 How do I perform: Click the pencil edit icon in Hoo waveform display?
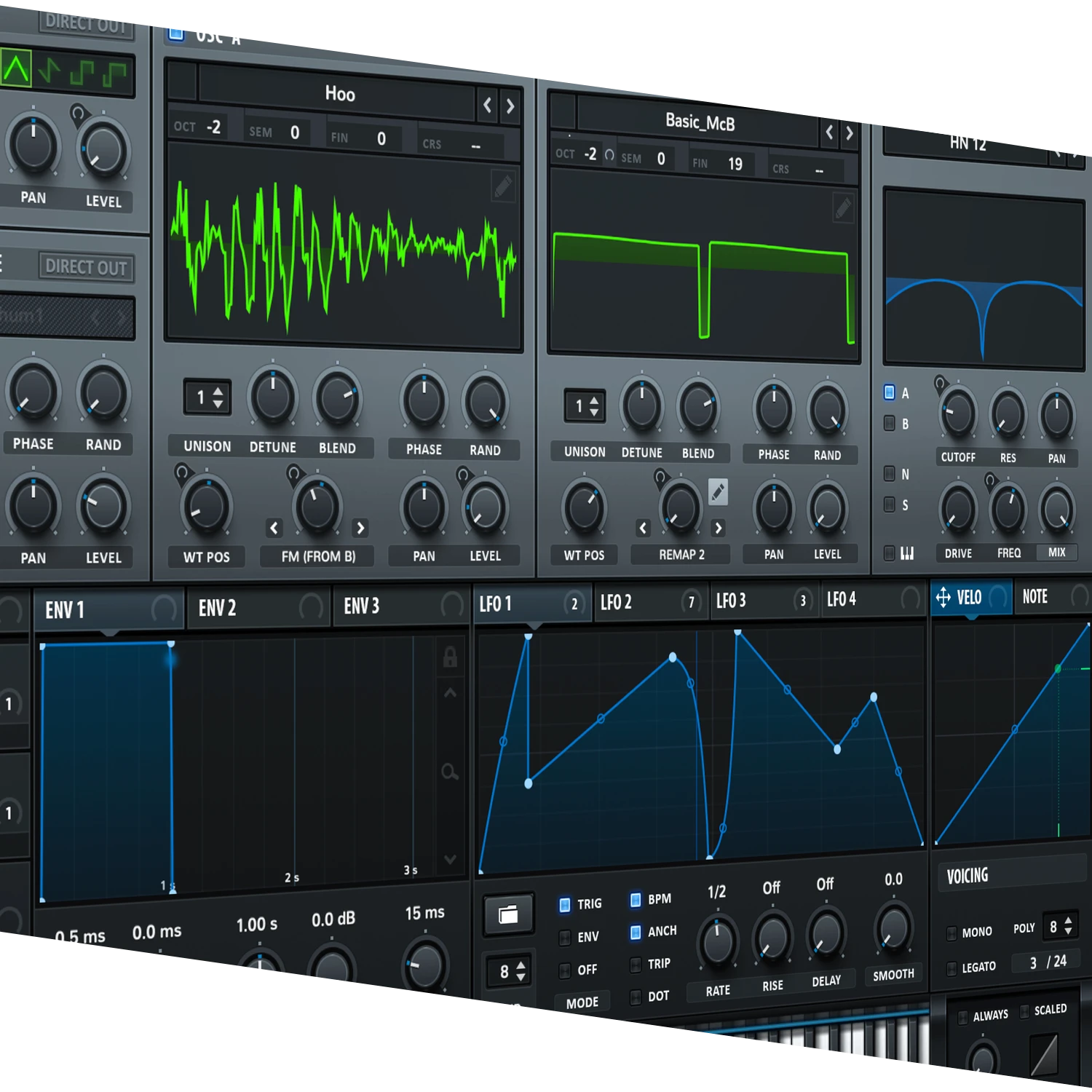(x=502, y=186)
